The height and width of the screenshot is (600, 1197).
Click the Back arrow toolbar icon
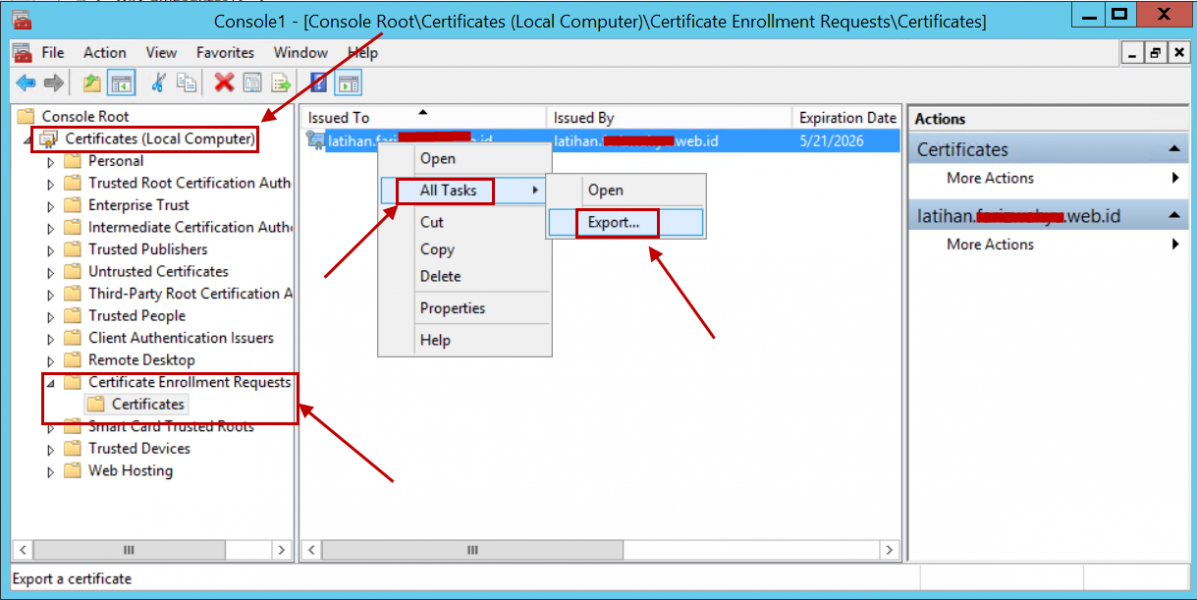(25, 83)
